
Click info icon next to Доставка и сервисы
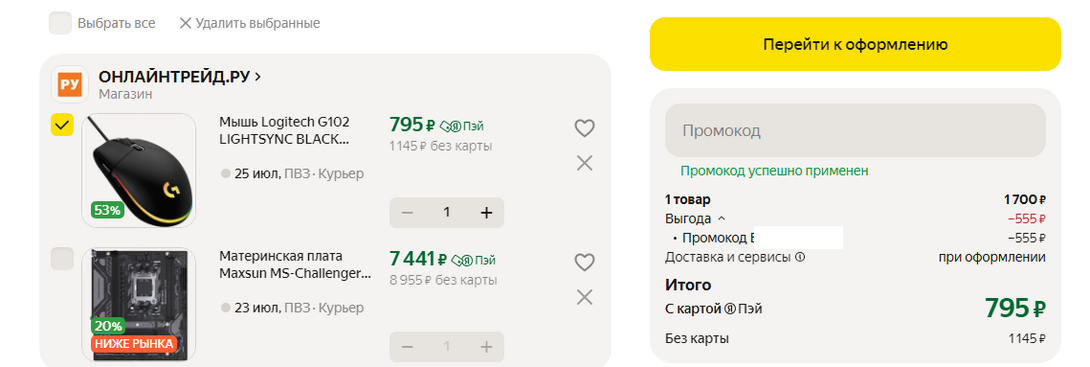tap(800, 258)
